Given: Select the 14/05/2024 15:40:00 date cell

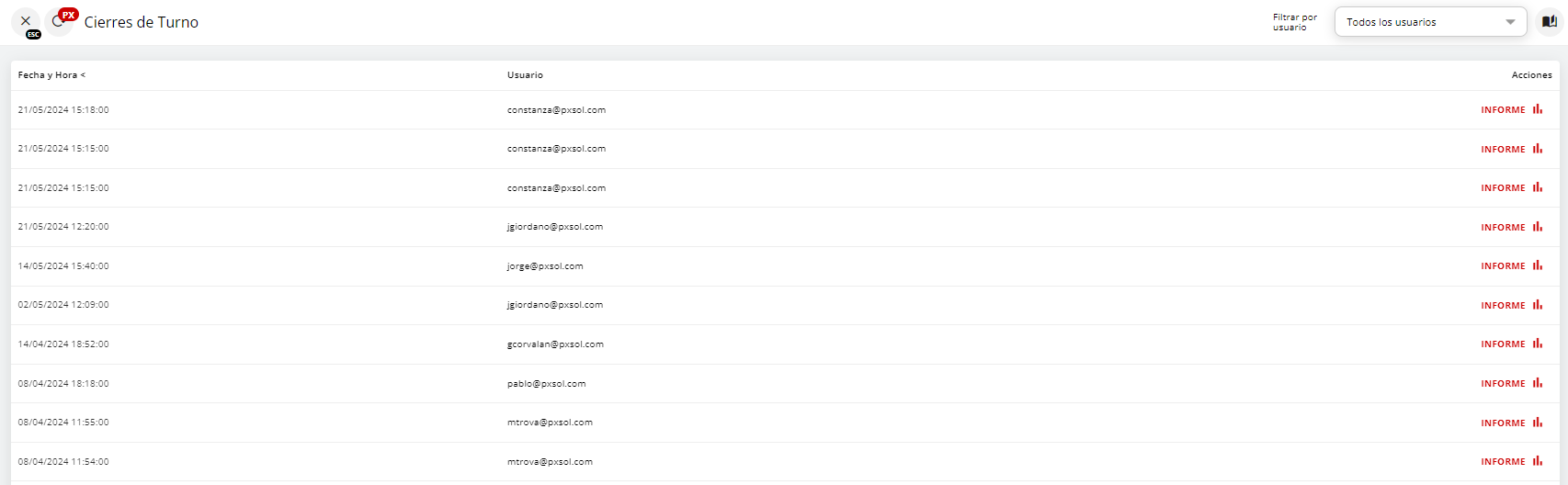Looking at the screenshot, I should pyautogui.click(x=63, y=266).
